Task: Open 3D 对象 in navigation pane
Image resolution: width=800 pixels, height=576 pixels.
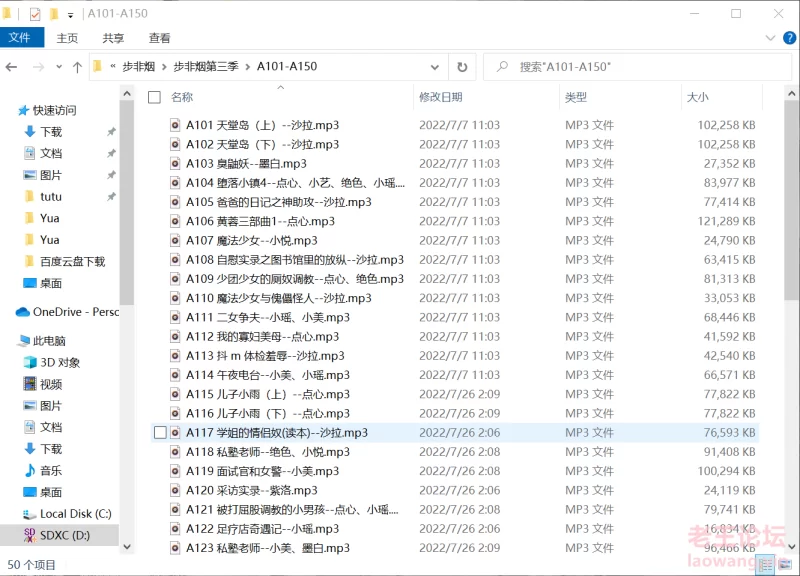Action: pyautogui.click(x=60, y=362)
